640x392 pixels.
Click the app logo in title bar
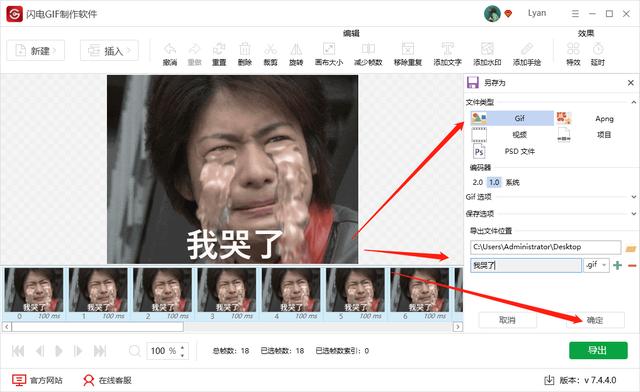coord(14,14)
